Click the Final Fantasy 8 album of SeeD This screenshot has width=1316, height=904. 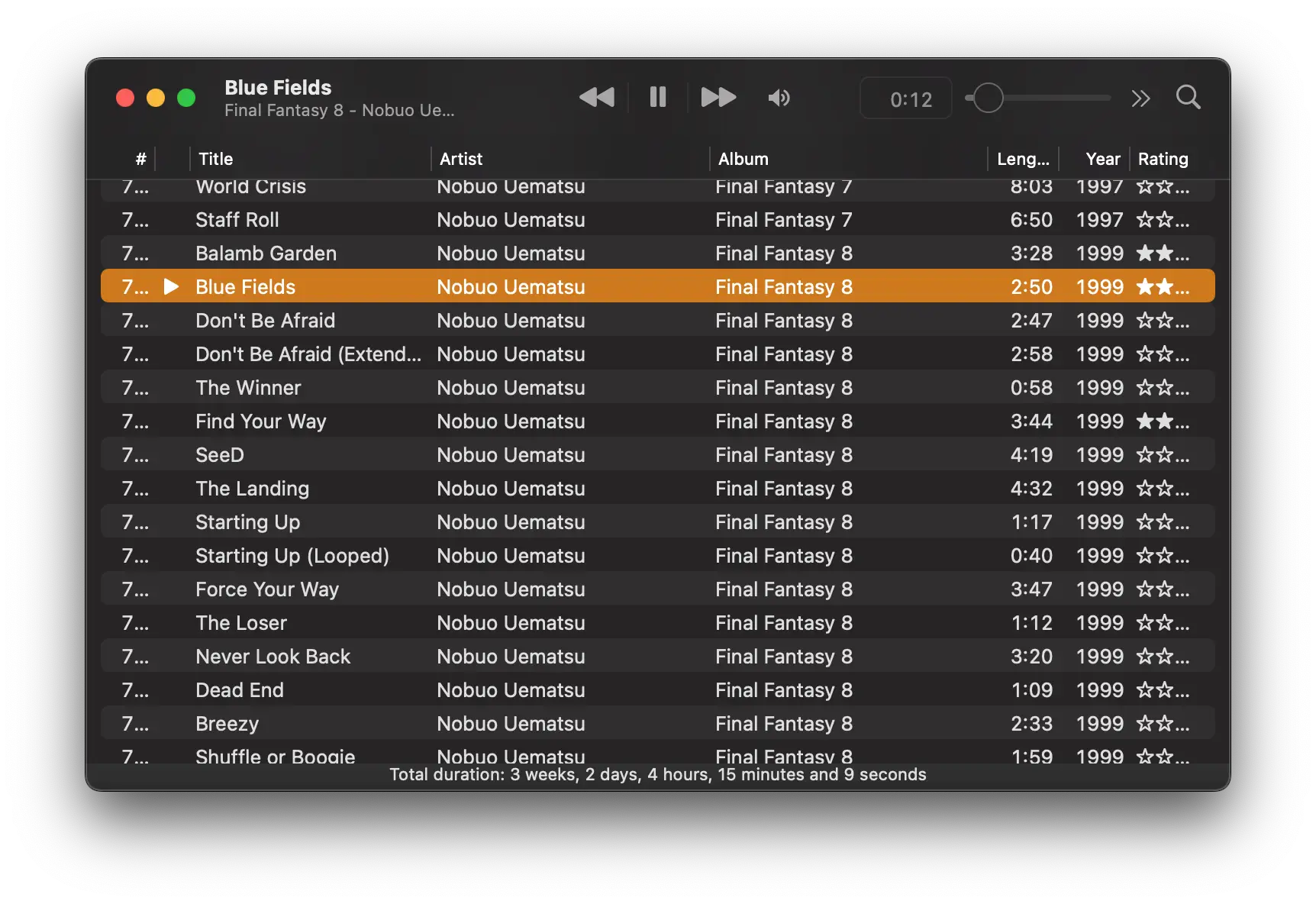(x=784, y=455)
